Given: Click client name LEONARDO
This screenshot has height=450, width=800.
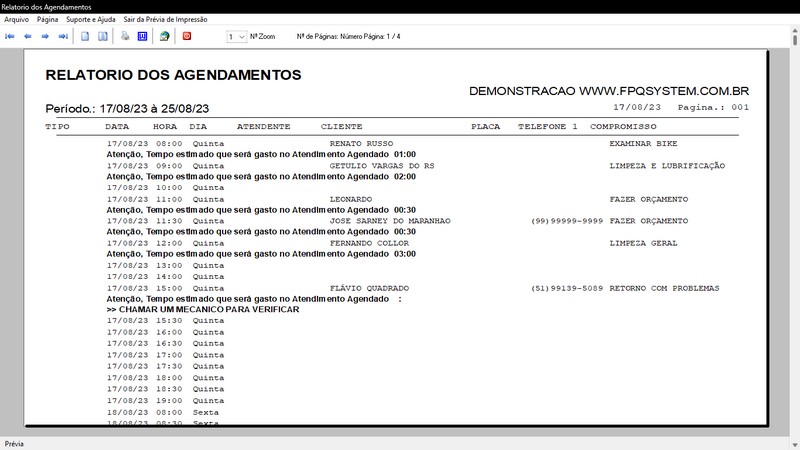Looking at the screenshot, I should pos(351,199).
